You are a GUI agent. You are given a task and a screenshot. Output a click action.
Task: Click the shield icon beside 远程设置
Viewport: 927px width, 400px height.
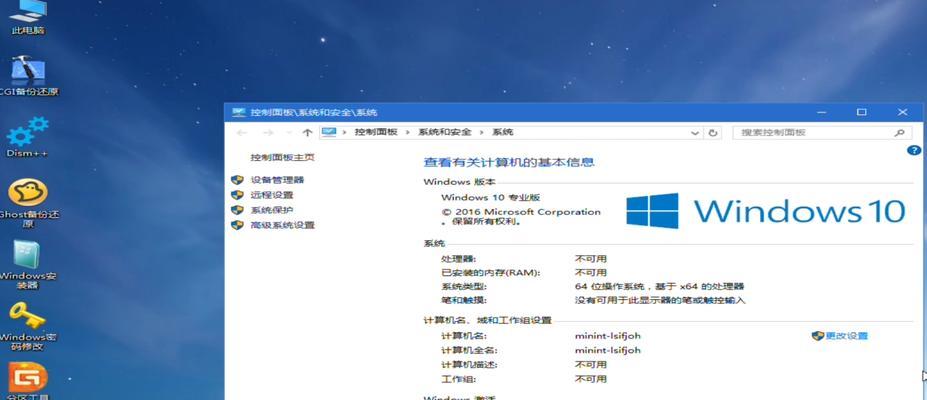(237, 195)
